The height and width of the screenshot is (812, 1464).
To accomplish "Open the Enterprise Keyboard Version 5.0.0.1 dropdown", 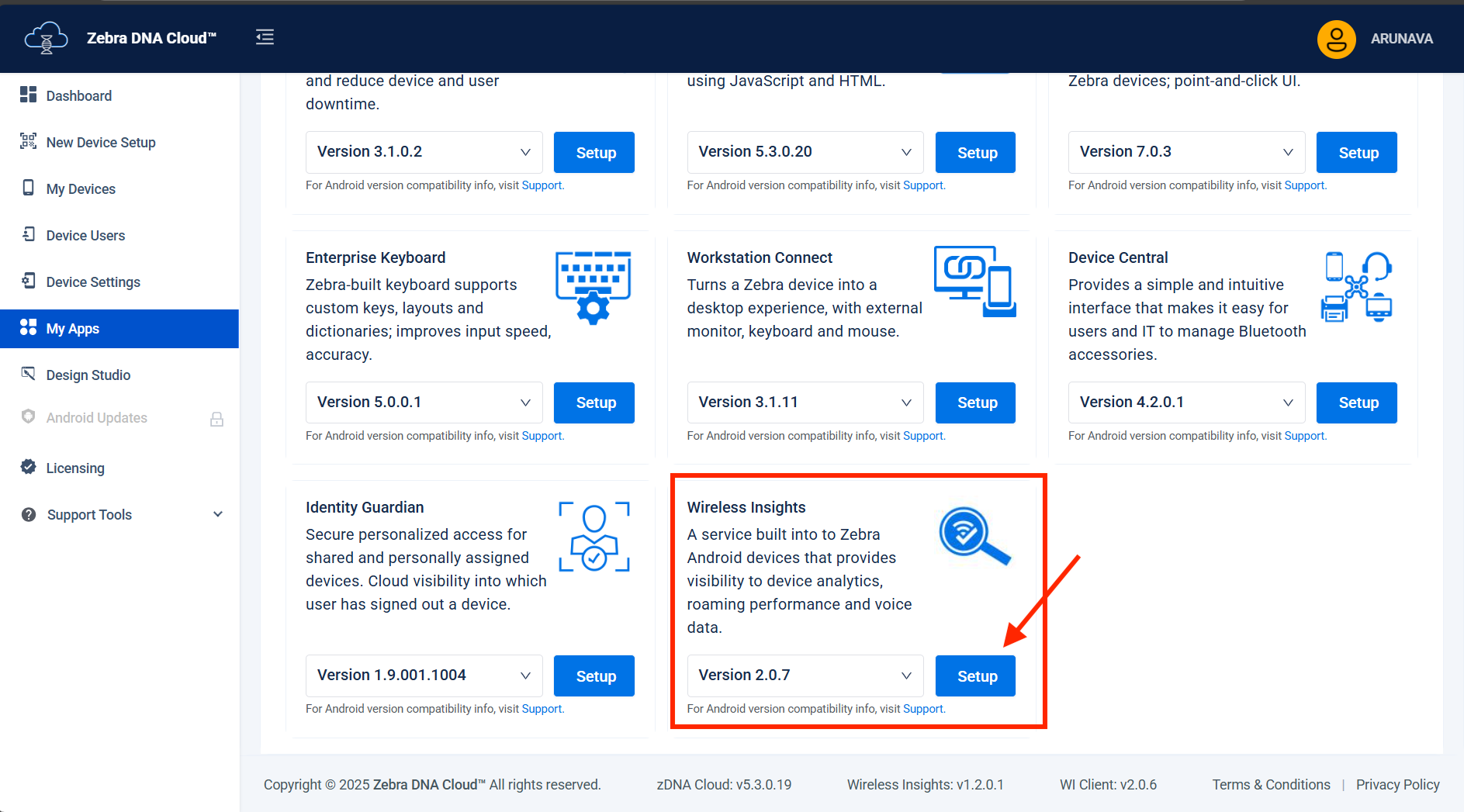I will click(424, 403).
